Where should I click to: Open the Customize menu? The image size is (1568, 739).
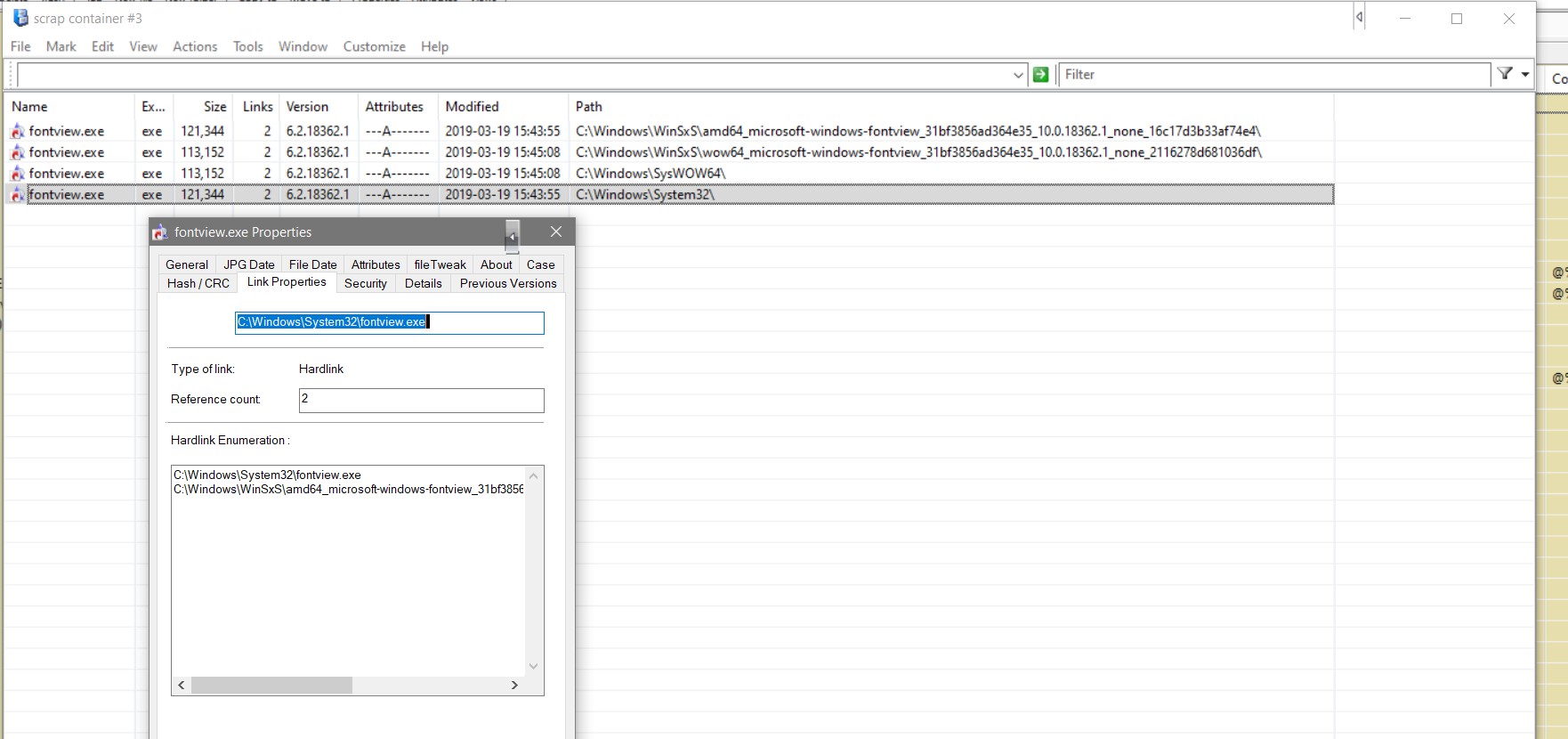(x=375, y=46)
